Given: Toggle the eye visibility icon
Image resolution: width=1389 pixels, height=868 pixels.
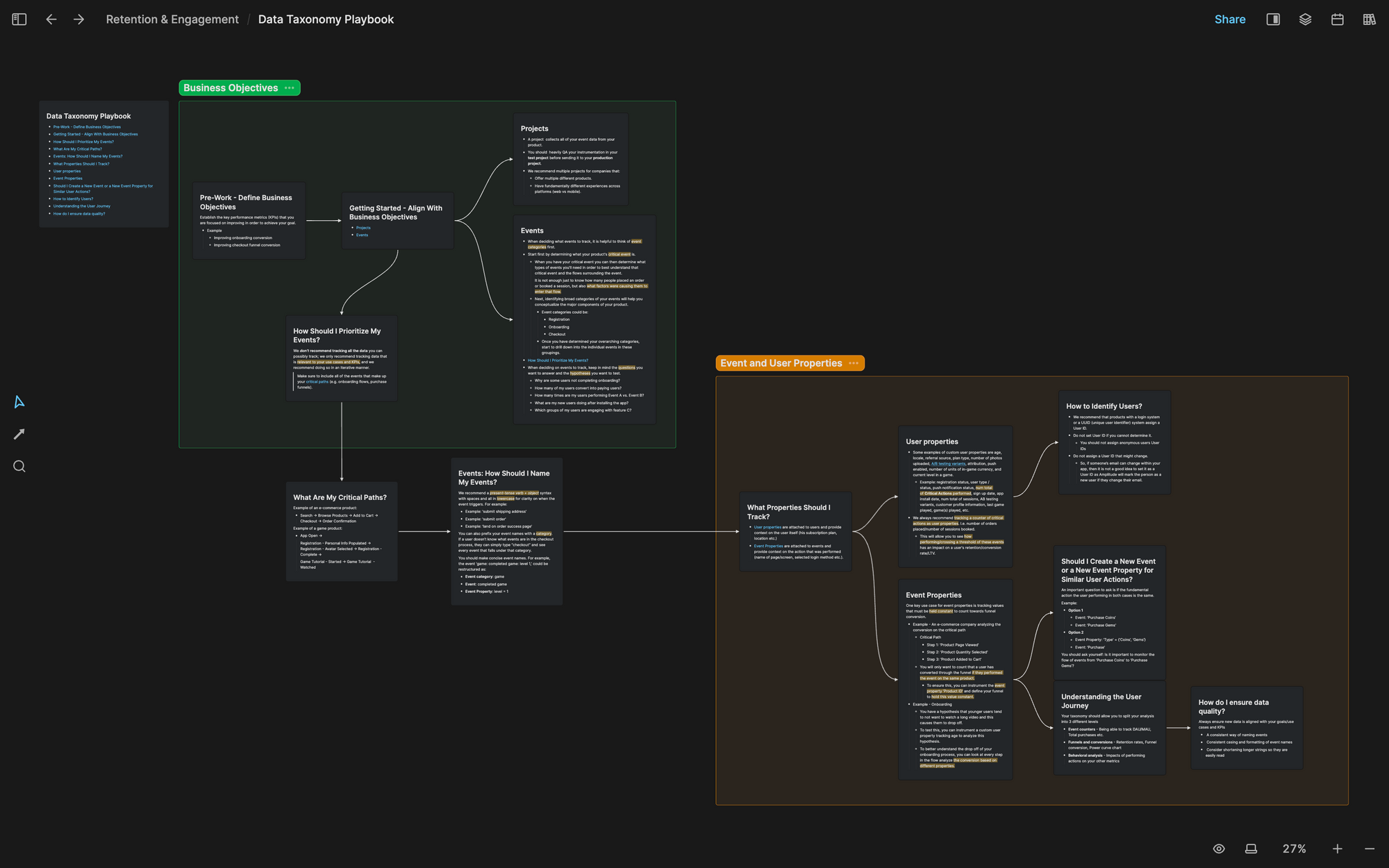Looking at the screenshot, I should pyautogui.click(x=1219, y=849).
